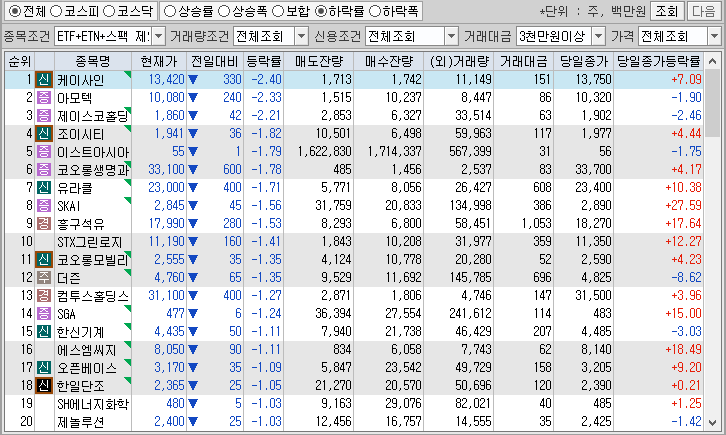Click the 증 badge icon beside 아모텍
This screenshot has width=726, height=435.
[44, 98]
